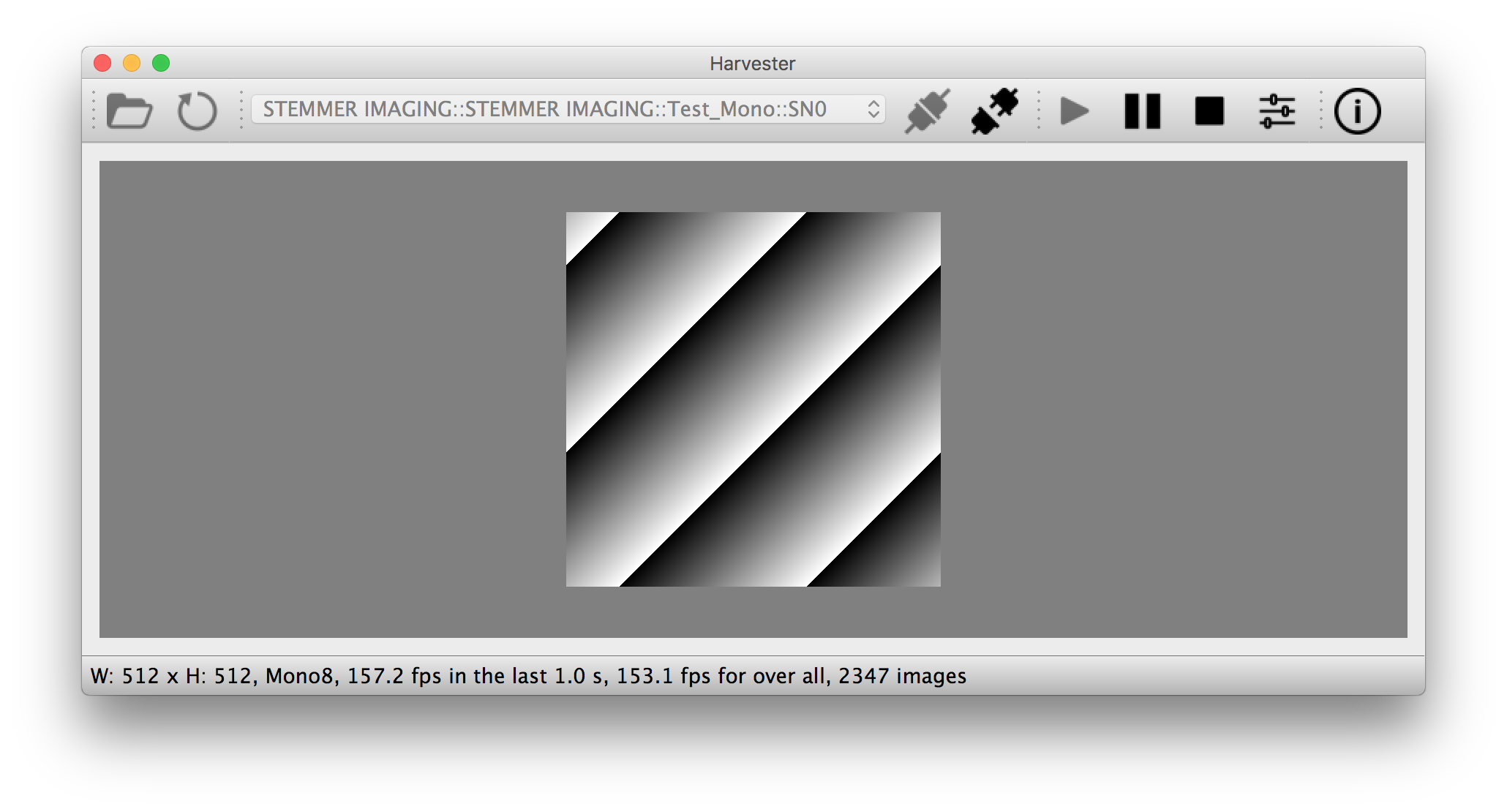Open the Test_Mono::SN0 device dropdown
The height and width of the screenshot is (812, 1507).
coord(568,110)
